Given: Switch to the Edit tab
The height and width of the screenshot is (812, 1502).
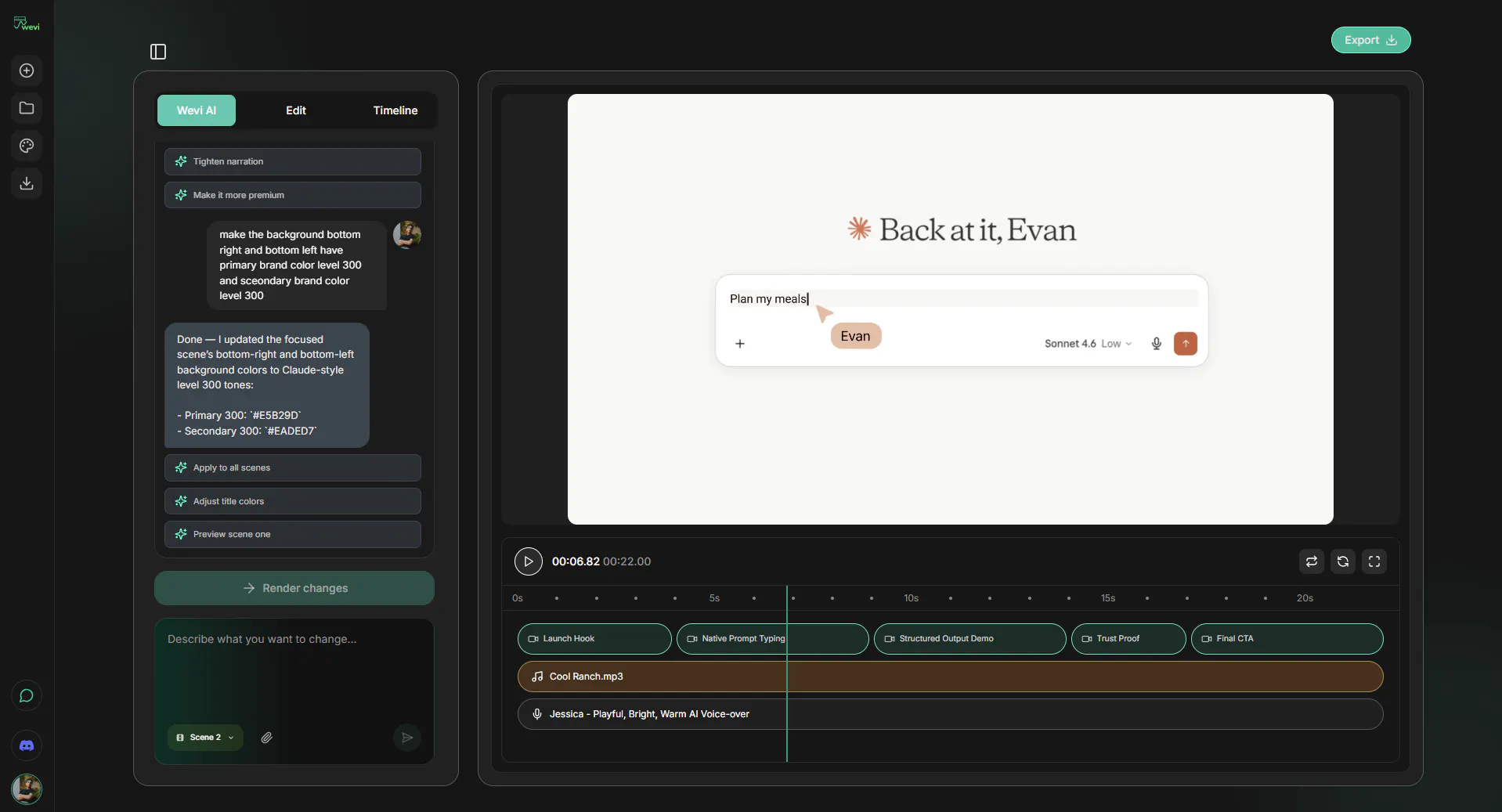Looking at the screenshot, I should (296, 110).
